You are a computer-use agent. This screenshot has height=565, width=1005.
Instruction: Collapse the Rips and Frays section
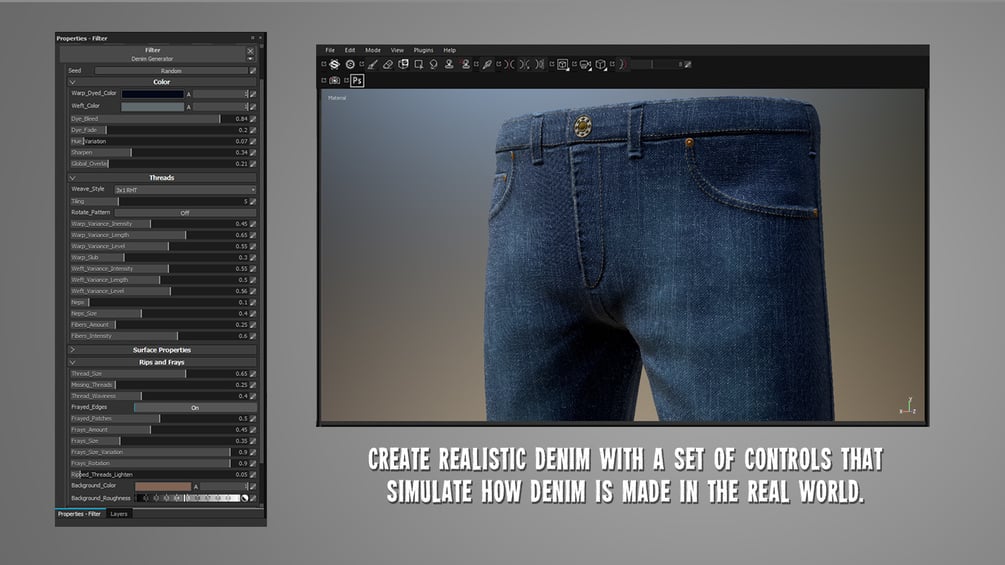click(162, 363)
